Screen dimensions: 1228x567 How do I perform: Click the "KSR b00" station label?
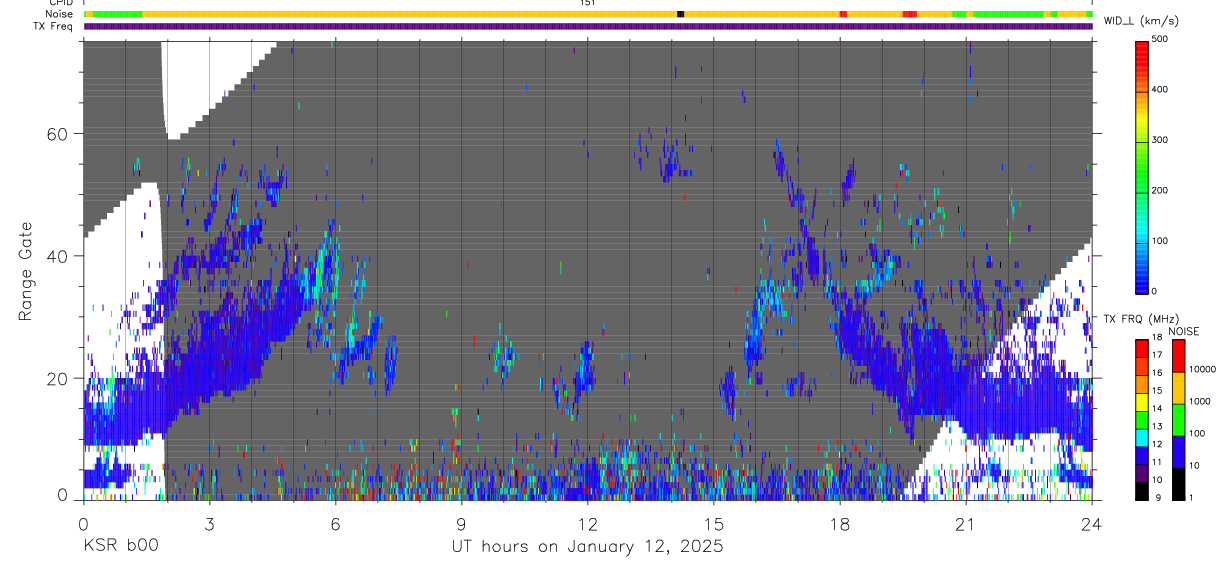click(120, 547)
